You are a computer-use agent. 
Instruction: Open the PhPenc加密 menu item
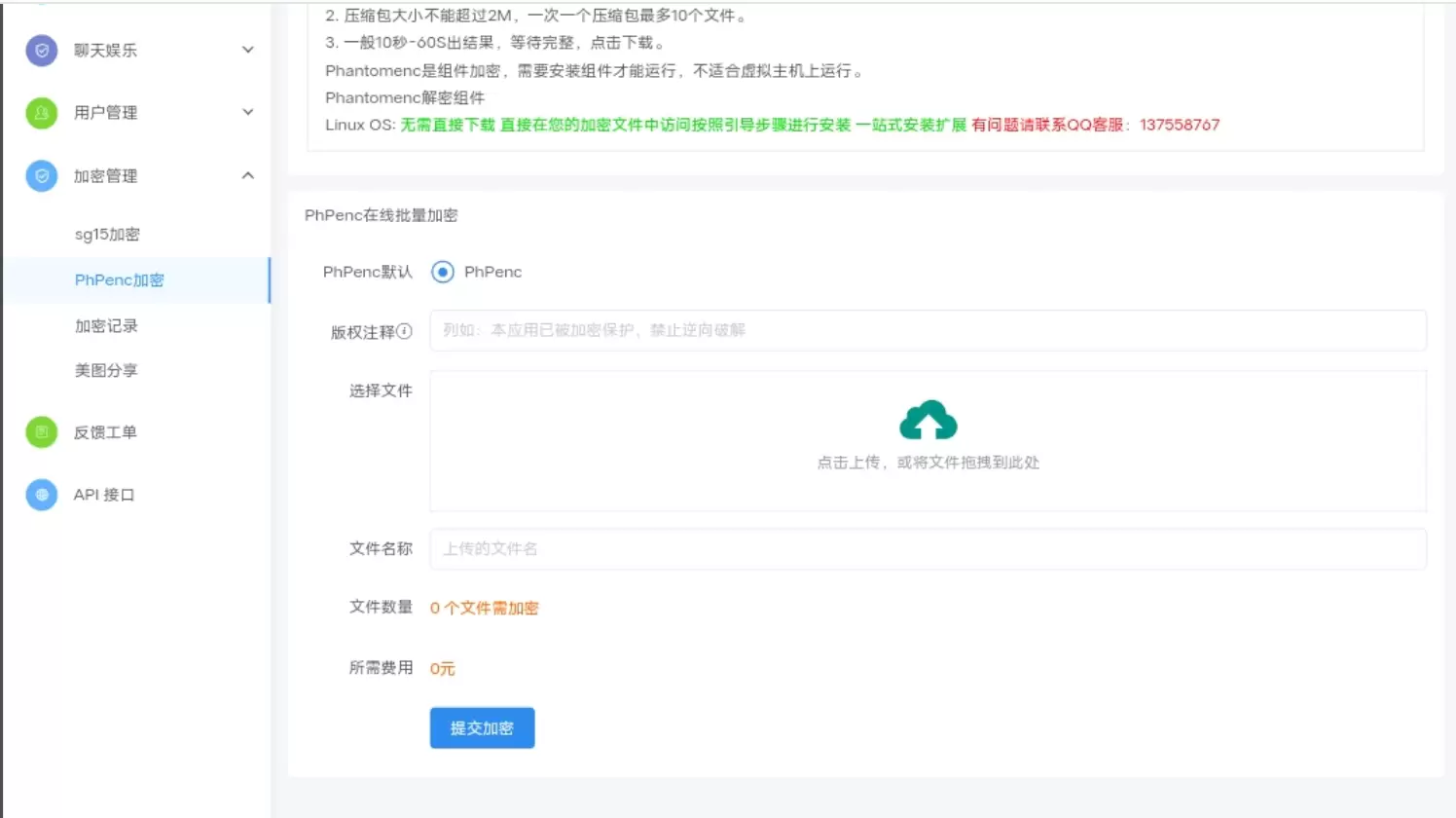click(119, 280)
